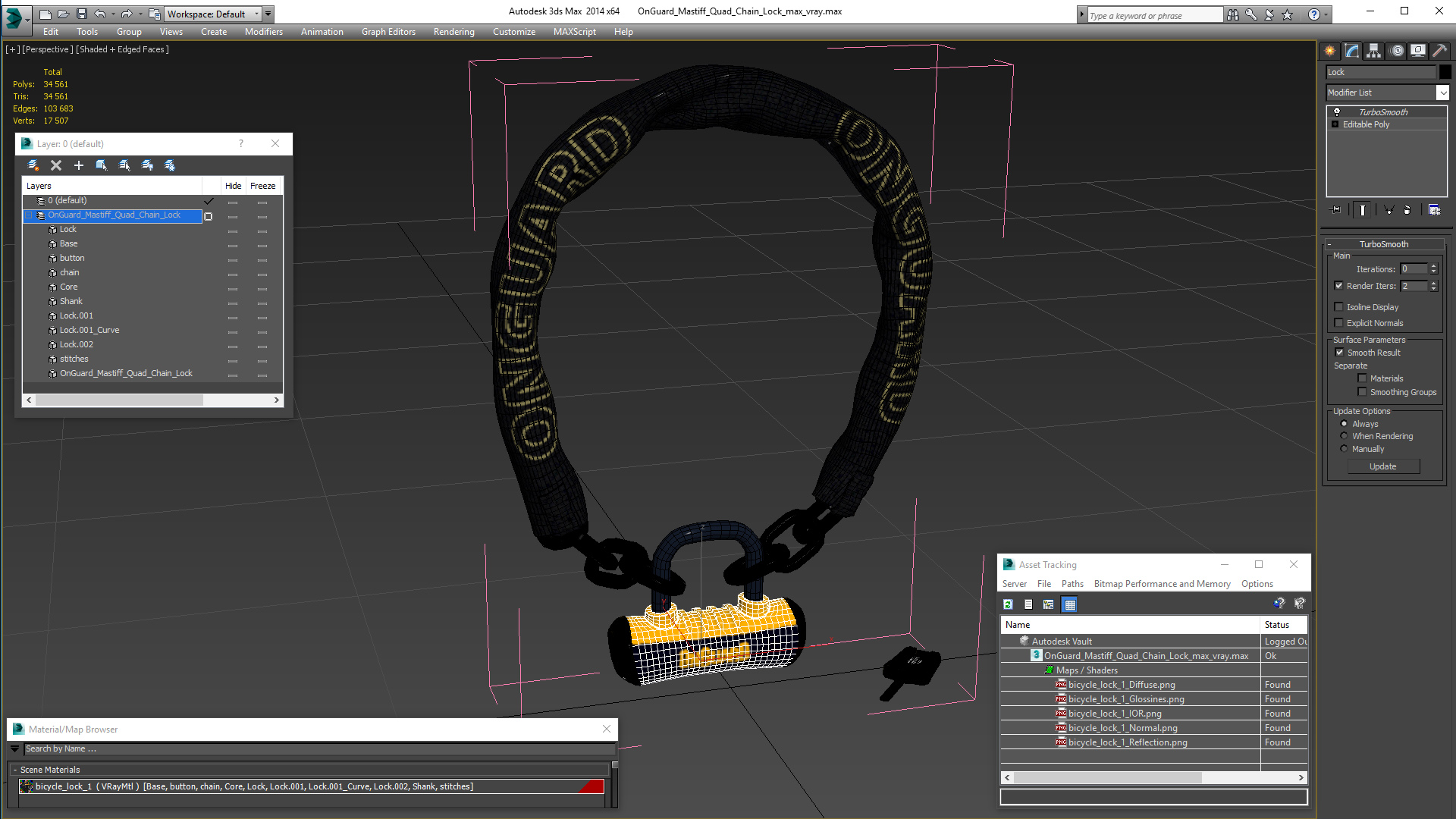The width and height of the screenshot is (1456, 819).
Task: Toggle Show End Result icon
Action: 1363,210
